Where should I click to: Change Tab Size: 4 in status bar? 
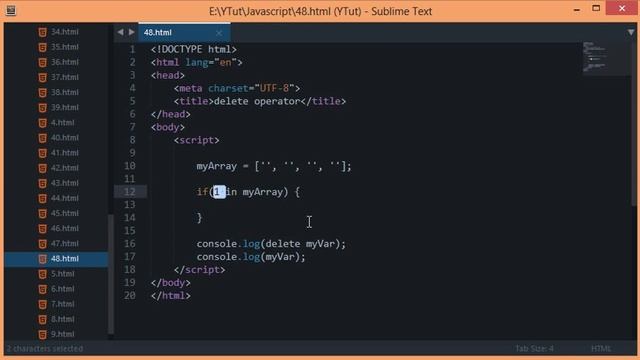[534, 349]
